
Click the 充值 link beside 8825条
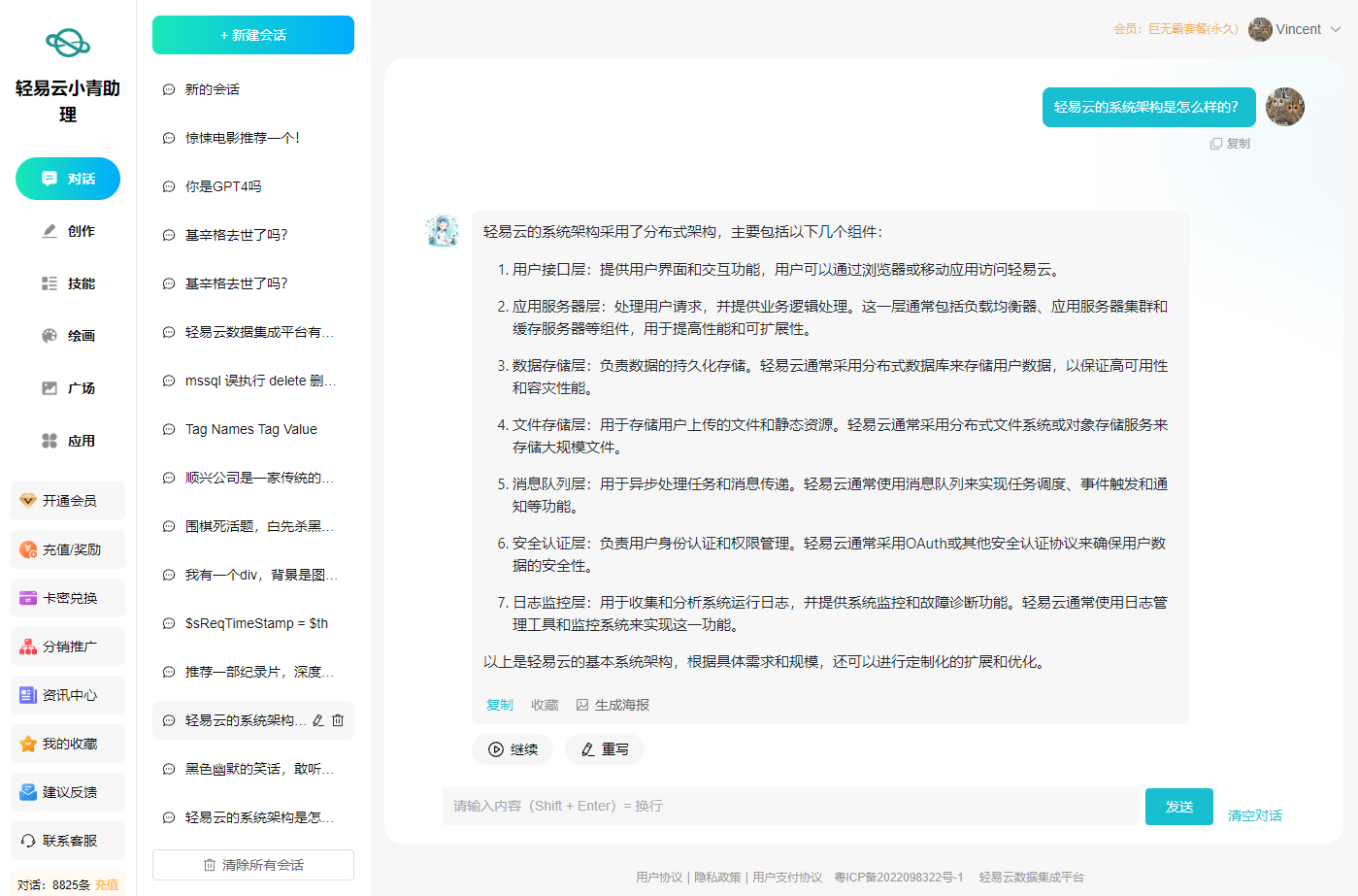tap(107, 884)
